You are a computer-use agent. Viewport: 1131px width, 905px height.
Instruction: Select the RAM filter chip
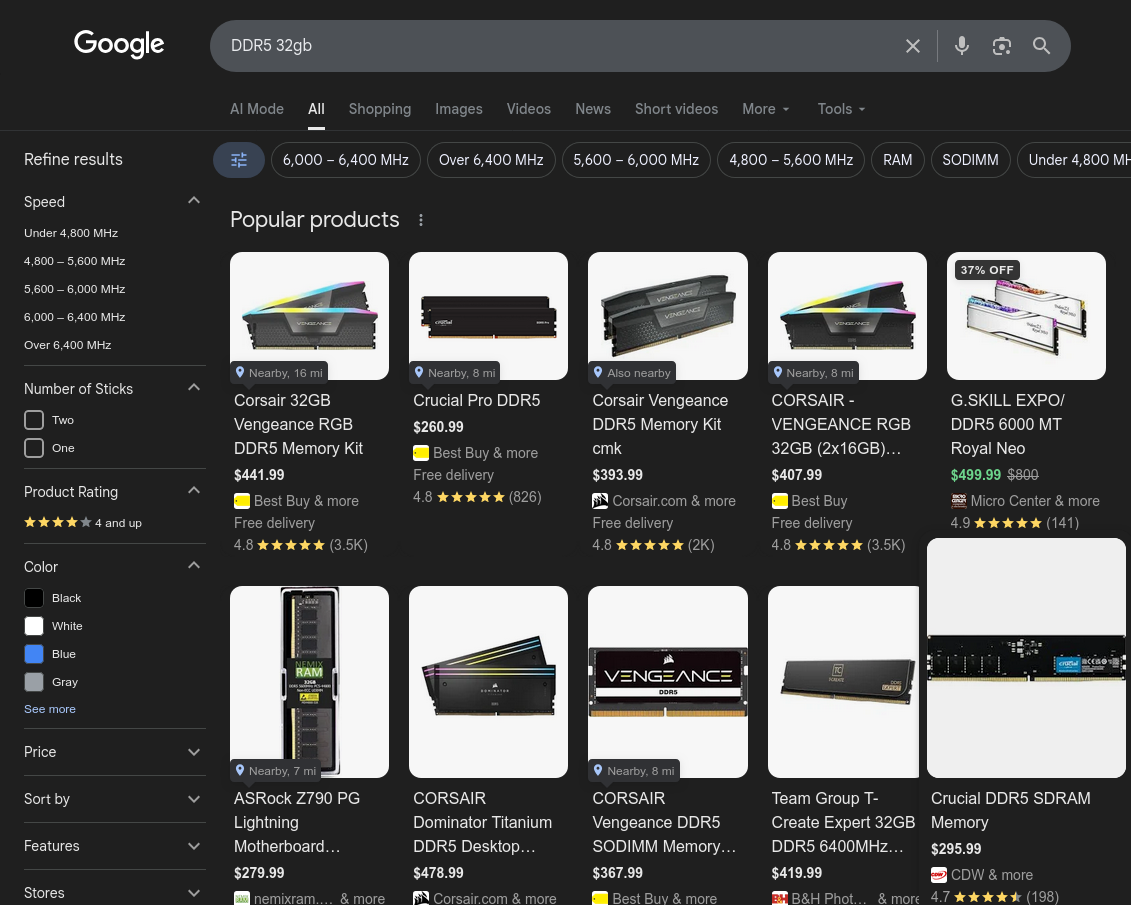[x=897, y=160]
